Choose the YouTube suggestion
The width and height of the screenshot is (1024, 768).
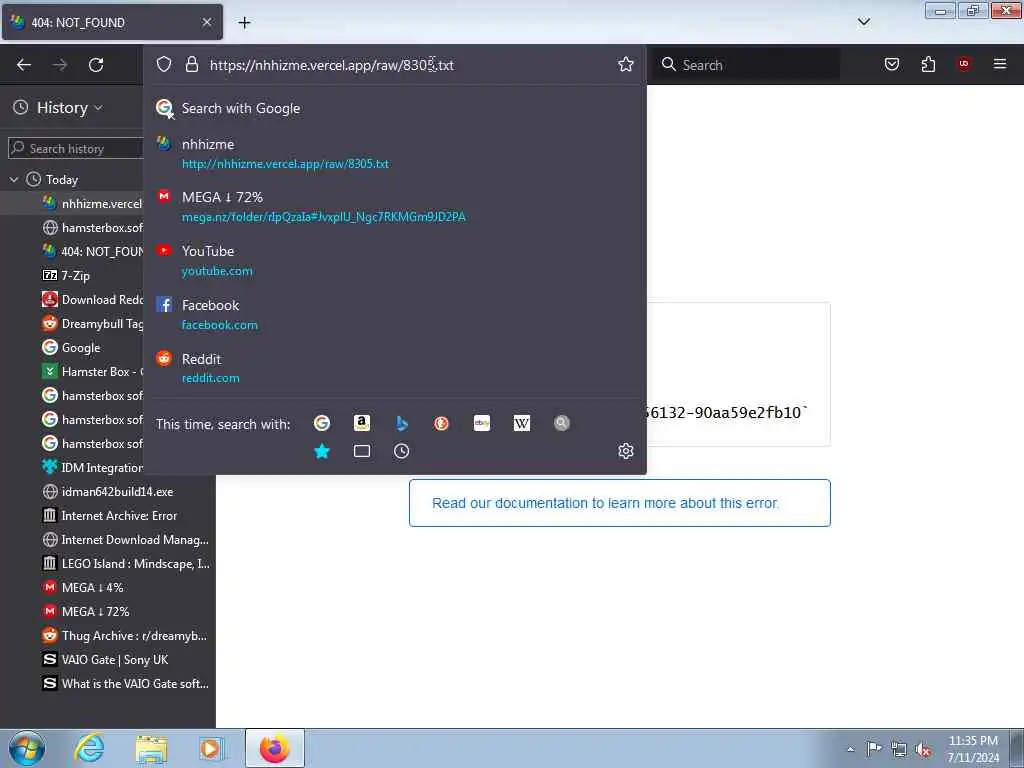click(x=394, y=261)
